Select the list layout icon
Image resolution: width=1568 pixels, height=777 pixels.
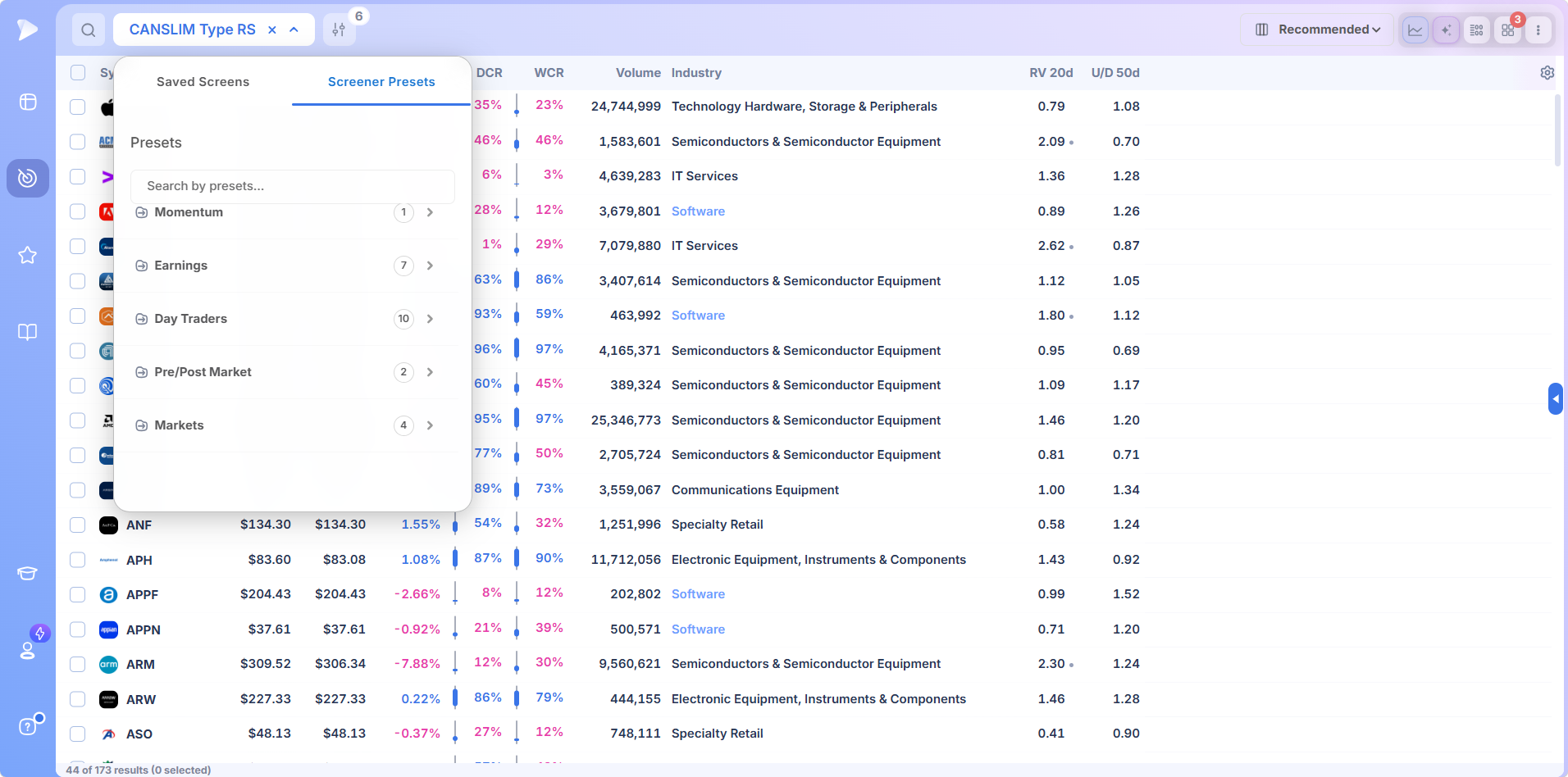[x=1477, y=30]
